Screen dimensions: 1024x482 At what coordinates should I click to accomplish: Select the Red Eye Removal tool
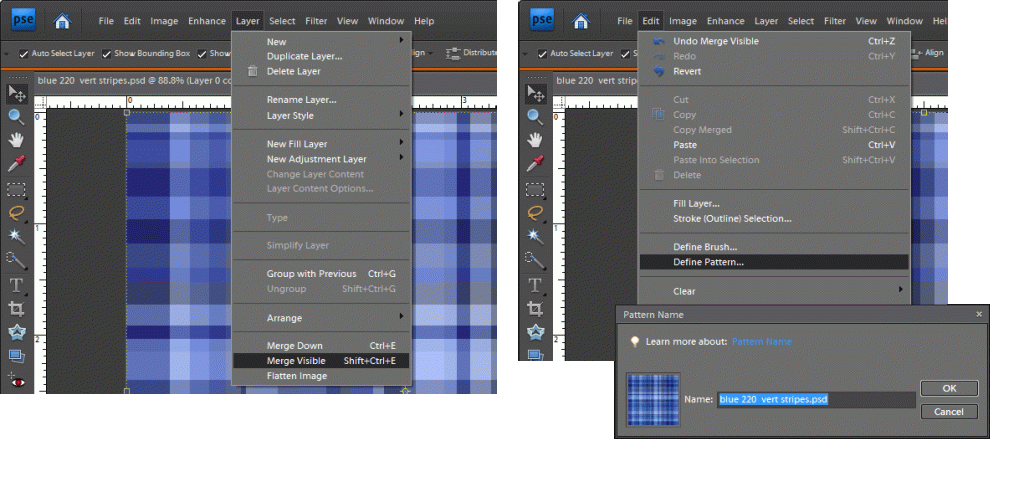tap(16, 380)
